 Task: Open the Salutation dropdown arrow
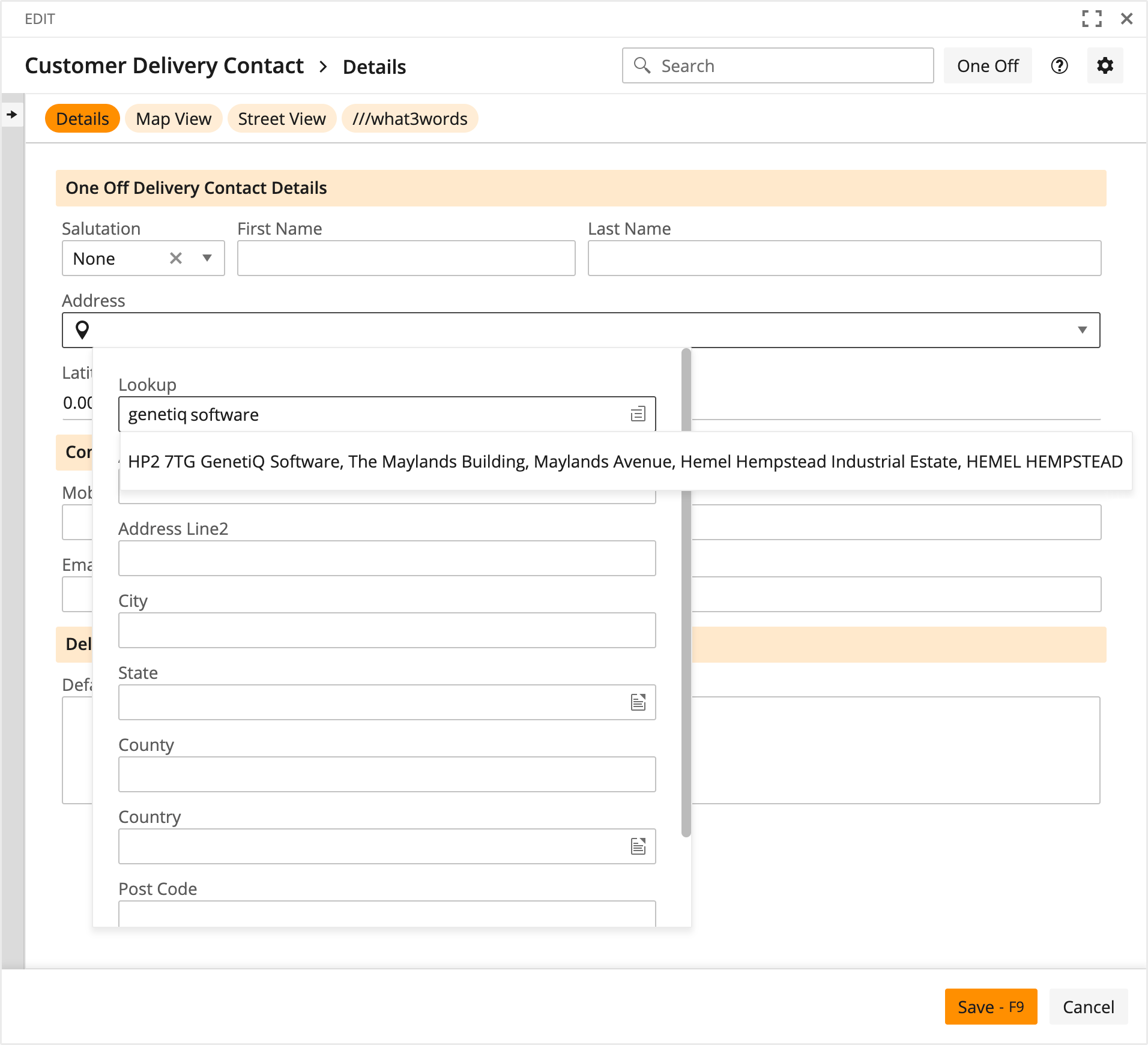coord(207,258)
